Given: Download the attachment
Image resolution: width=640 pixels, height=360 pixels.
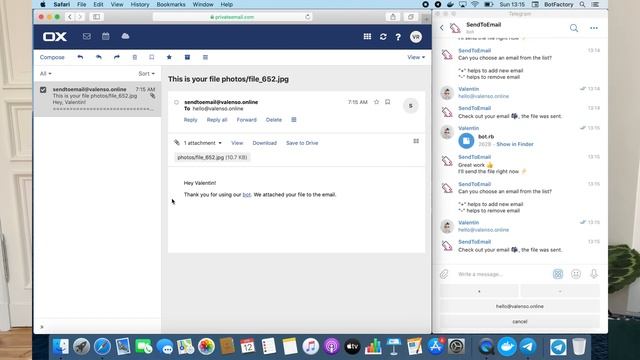Looking at the screenshot, I should [264, 143].
